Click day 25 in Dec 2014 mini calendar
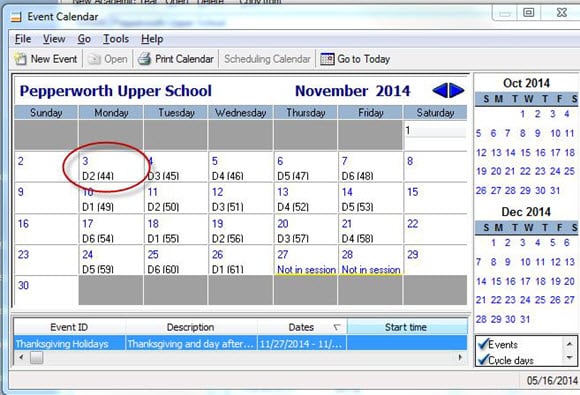The image size is (580, 395). click(x=540, y=300)
